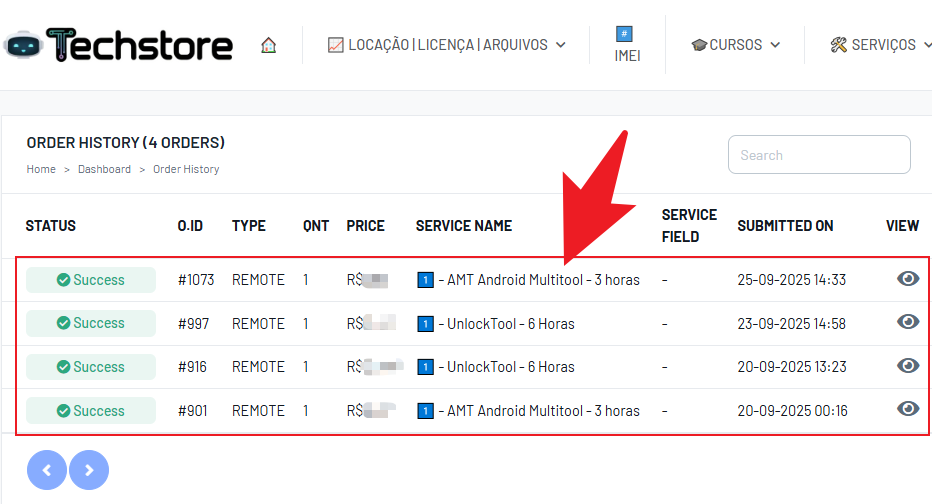This screenshot has width=932, height=504.
Task: View order #916 details eye icon
Action: [907, 366]
